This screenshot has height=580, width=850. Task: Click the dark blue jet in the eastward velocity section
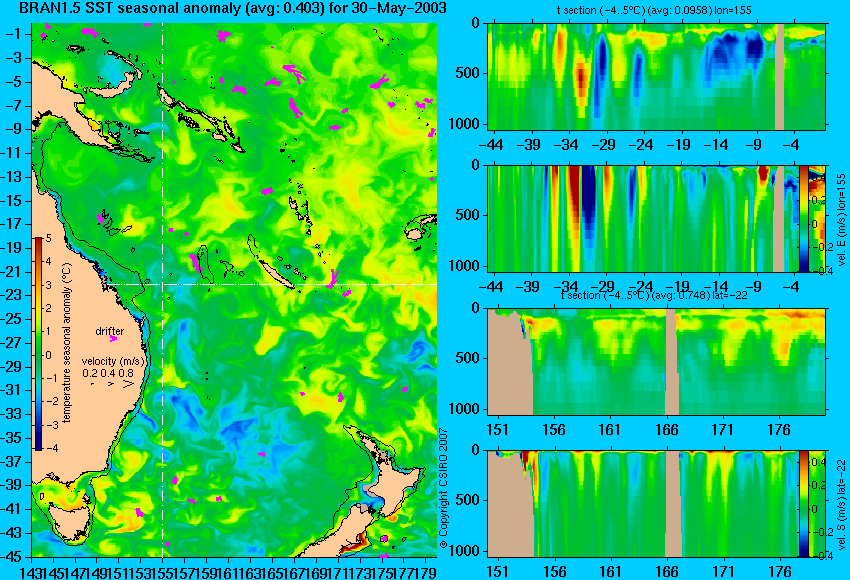point(589,201)
